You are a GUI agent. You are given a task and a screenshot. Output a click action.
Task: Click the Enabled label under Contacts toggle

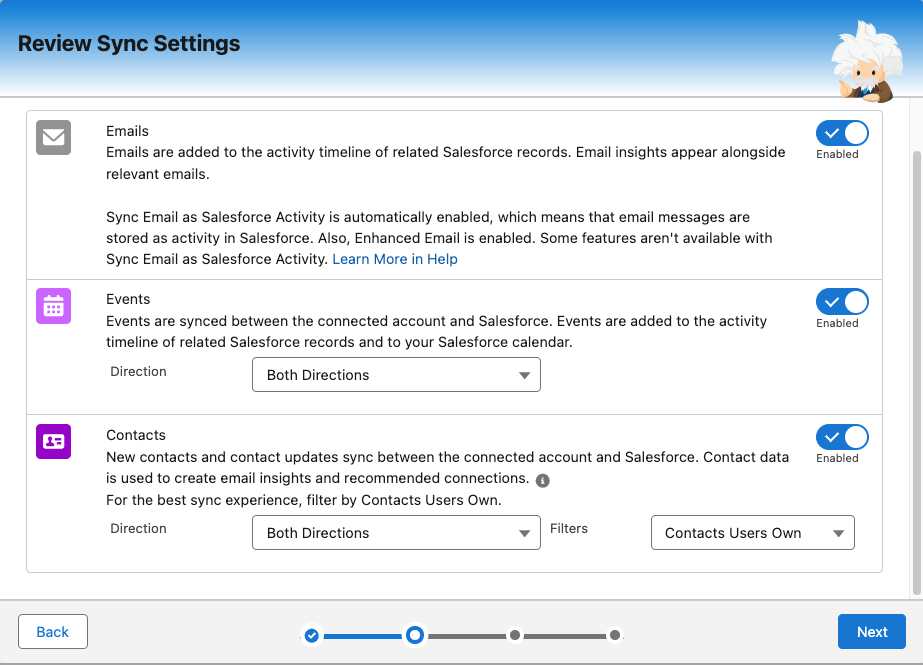[837, 458]
